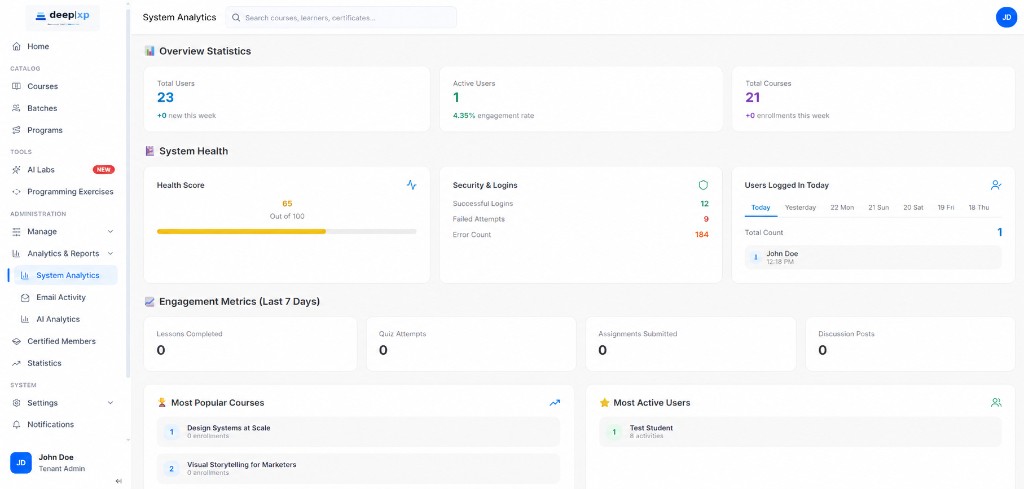
Task: Click the Total Courses value 21
Action: click(753, 98)
